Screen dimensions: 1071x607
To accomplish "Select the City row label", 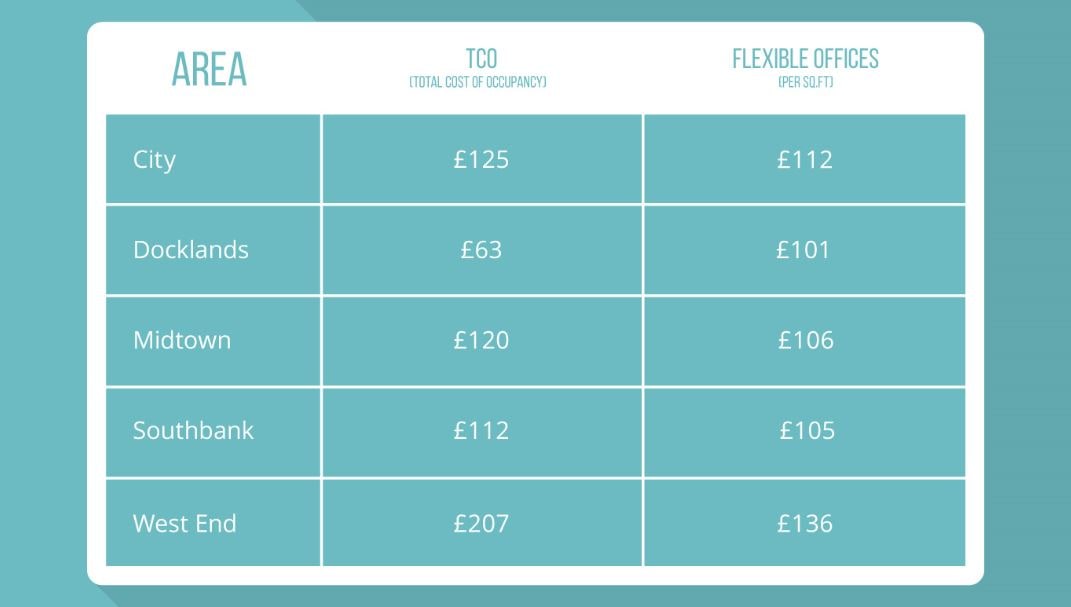I will [154, 160].
